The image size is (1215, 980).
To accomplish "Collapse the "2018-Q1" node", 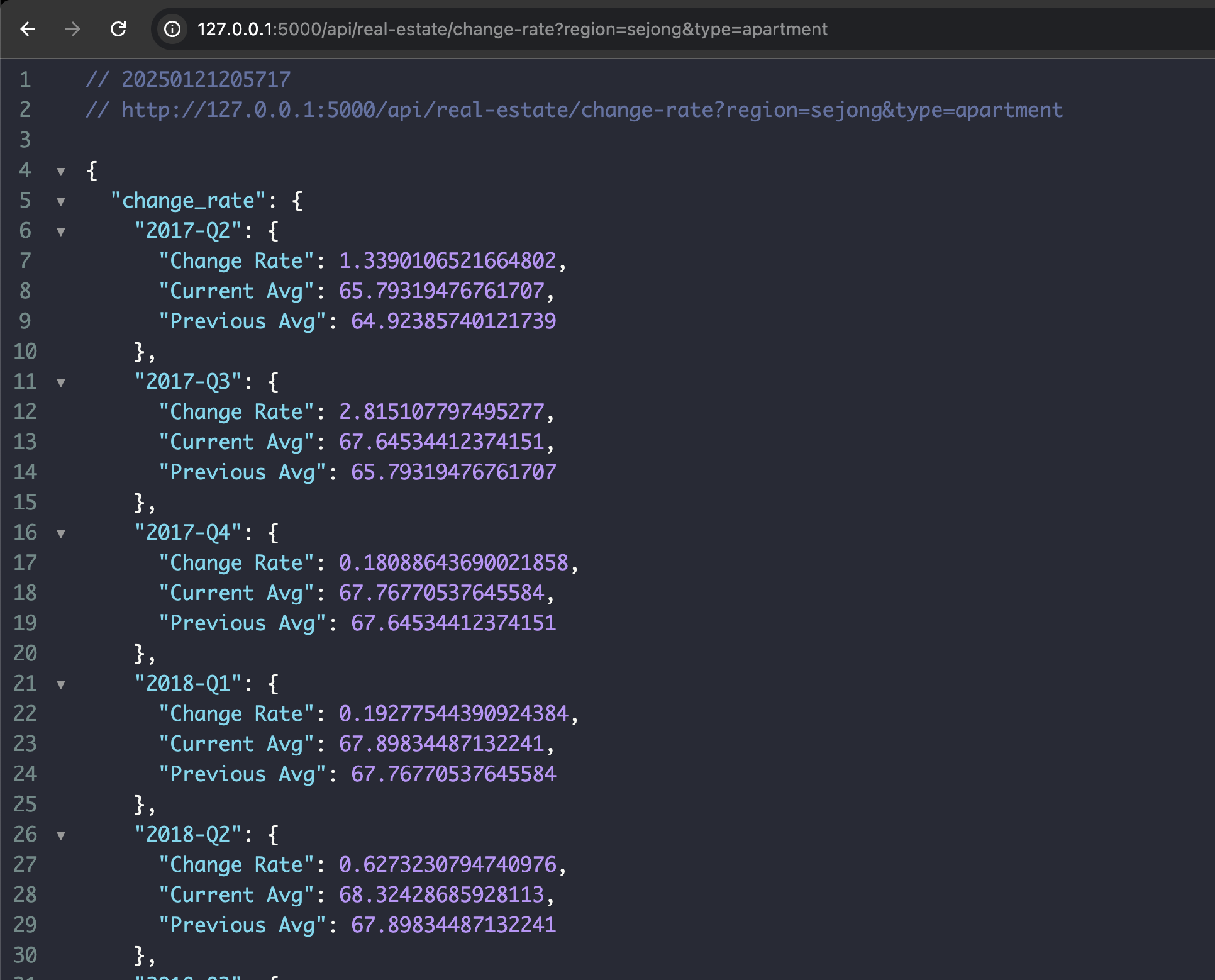I will [x=61, y=684].
